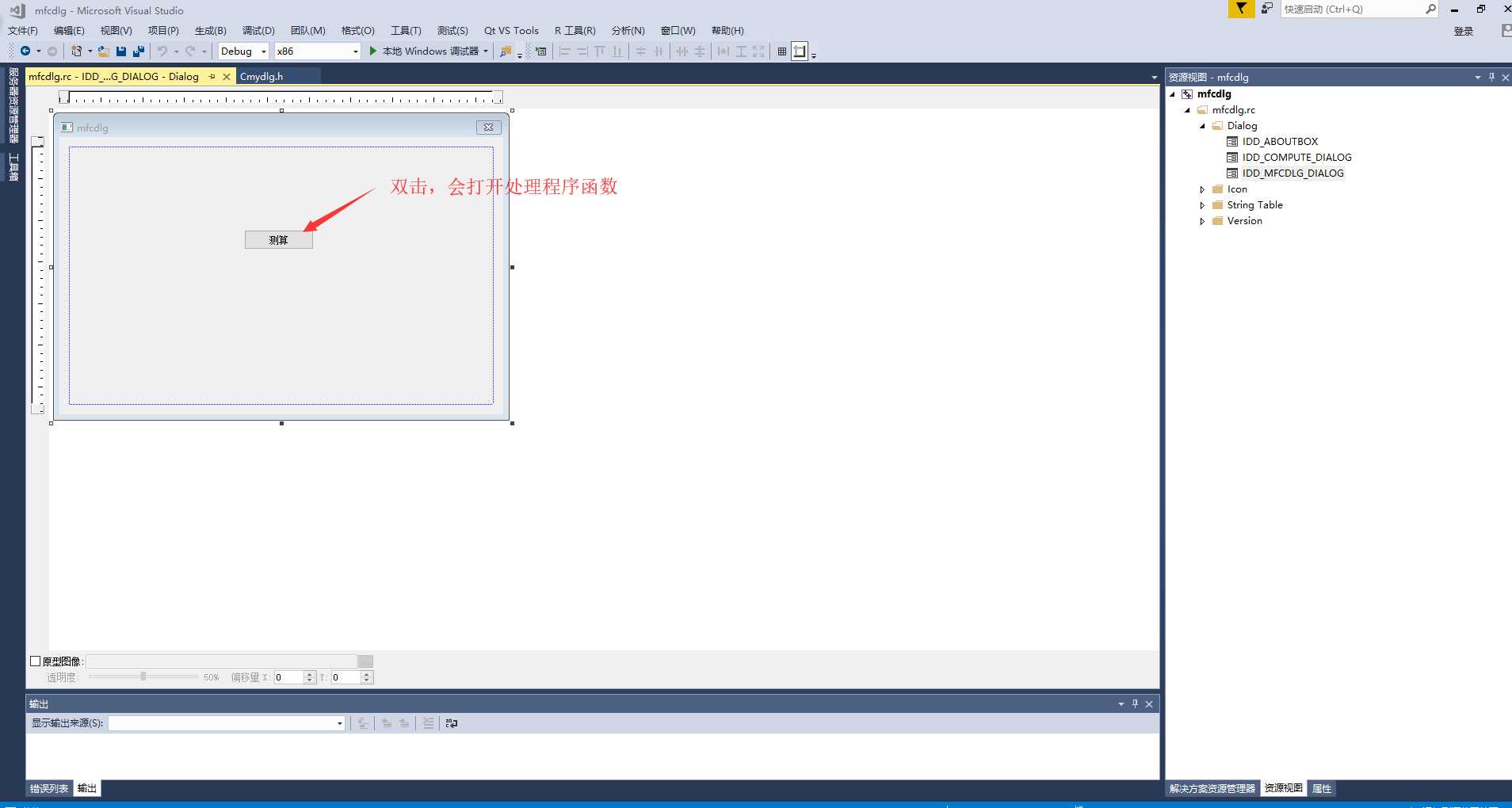Click the space across icon

(x=682, y=51)
